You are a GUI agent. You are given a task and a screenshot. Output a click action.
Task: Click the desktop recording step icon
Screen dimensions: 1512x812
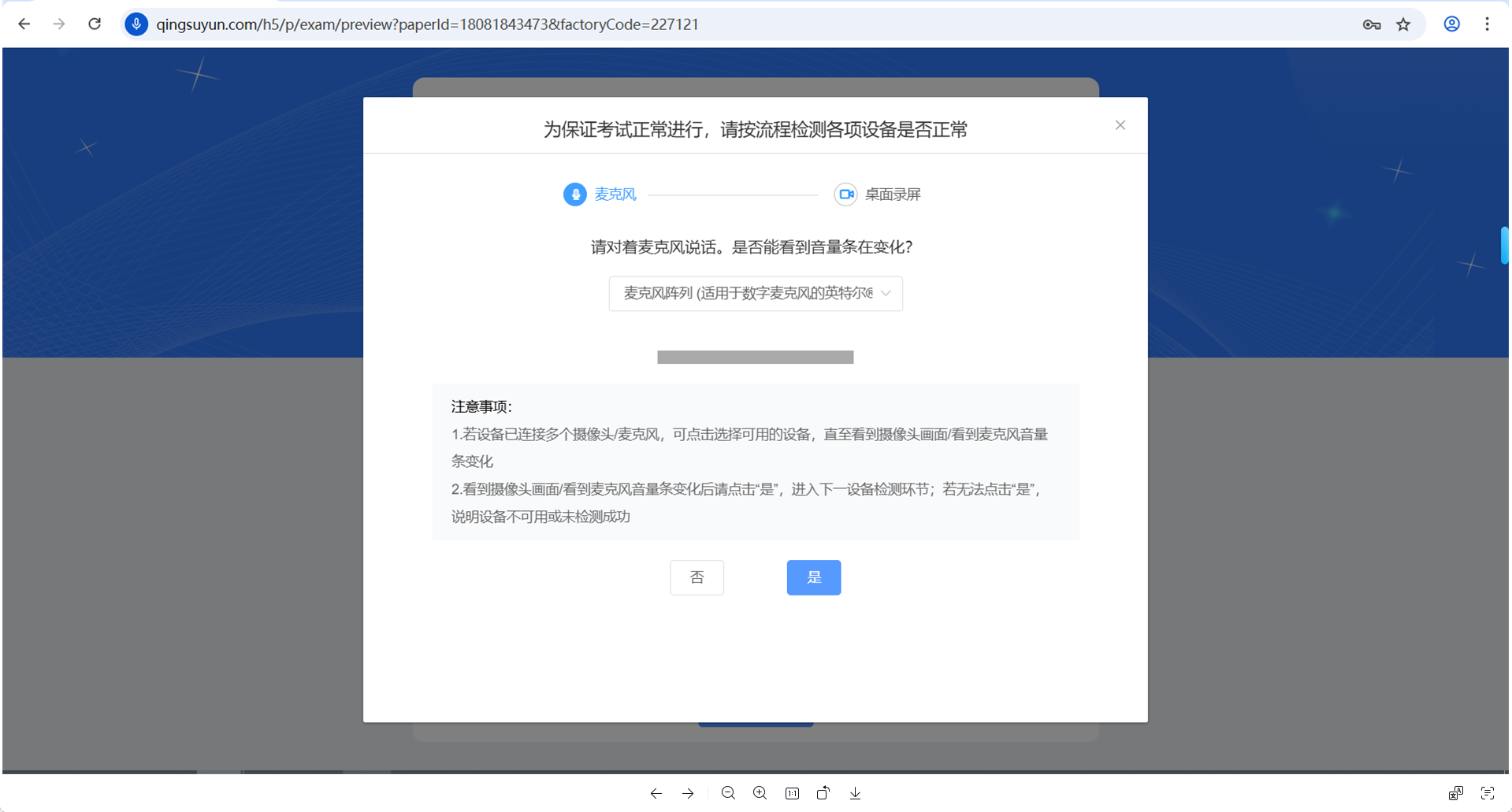click(x=845, y=195)
